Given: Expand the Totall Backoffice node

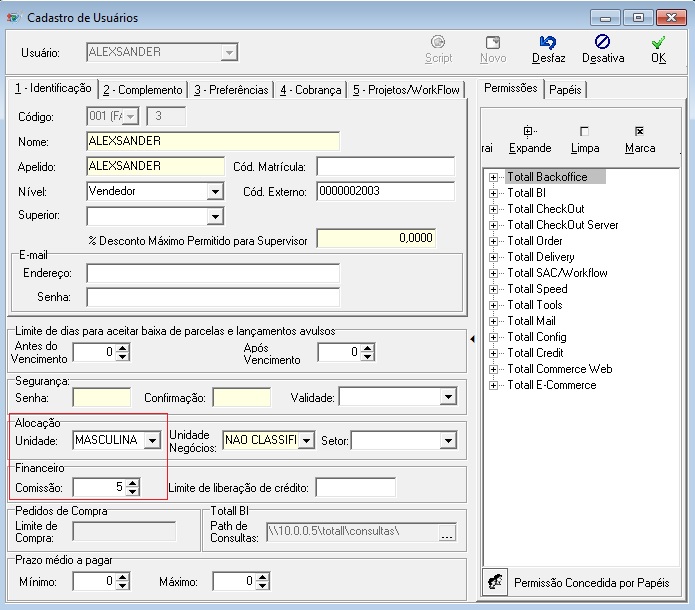Looking at the screenshot, I should click(493, 177).
